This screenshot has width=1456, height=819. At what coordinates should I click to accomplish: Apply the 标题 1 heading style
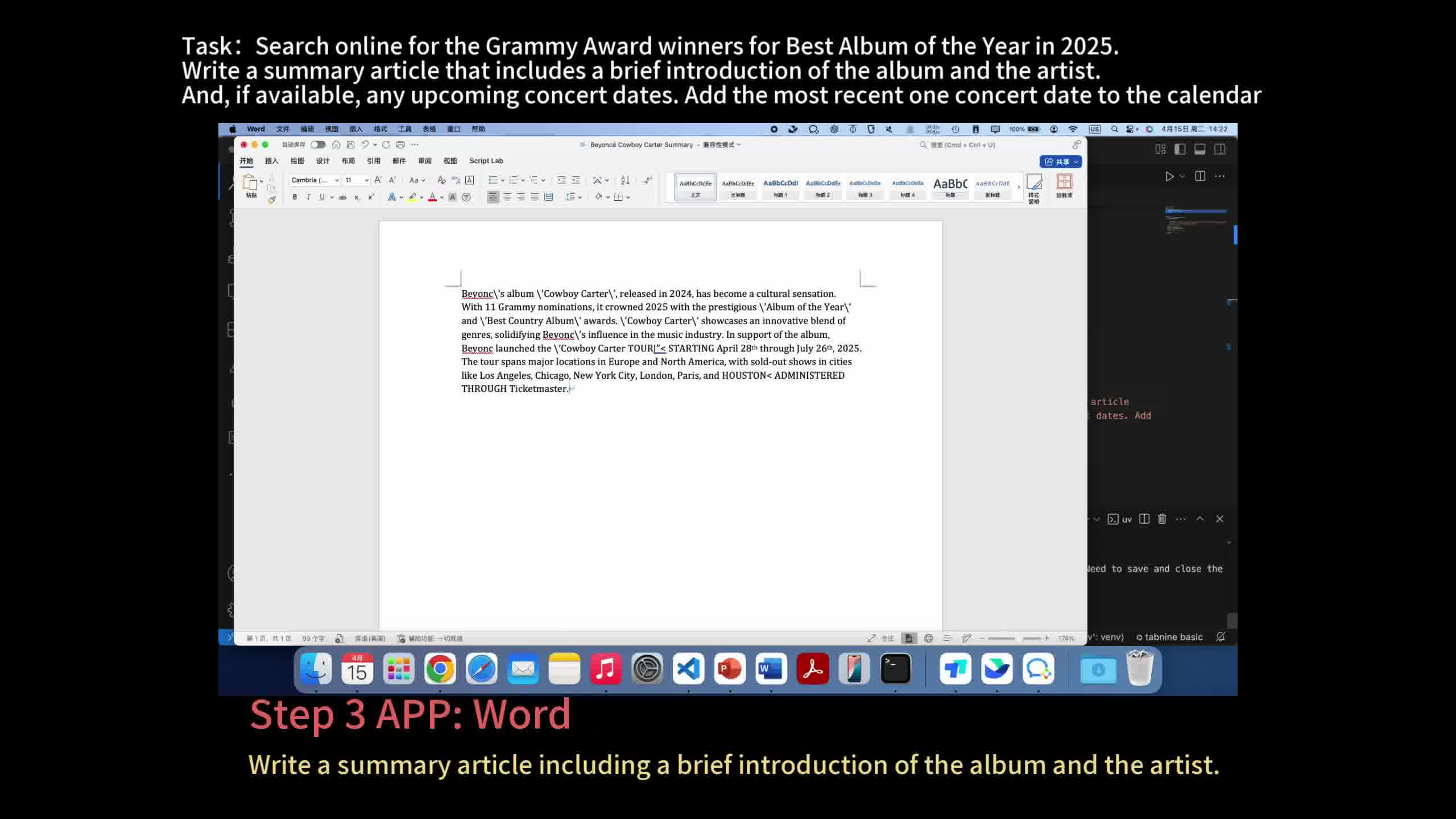(780, 187)
